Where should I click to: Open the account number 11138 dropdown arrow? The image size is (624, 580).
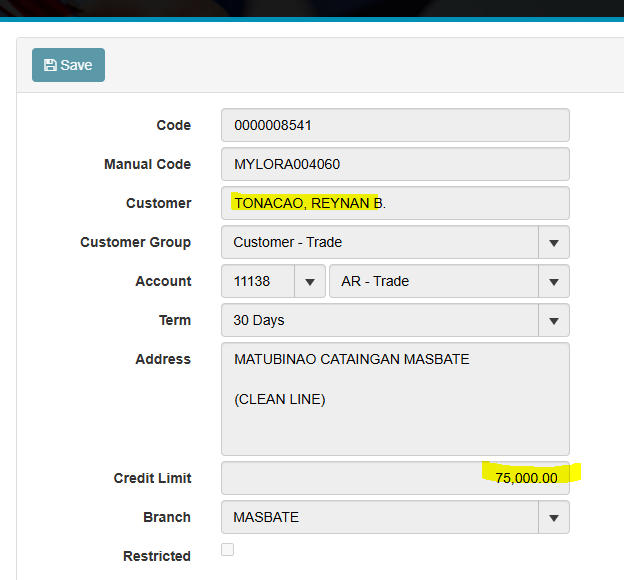310,281
